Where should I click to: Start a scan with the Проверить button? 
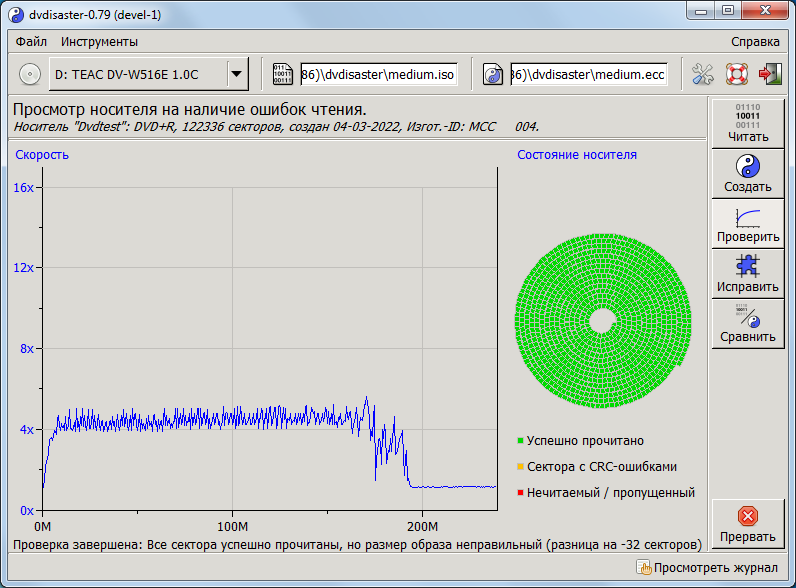click(x=748, y=224)
